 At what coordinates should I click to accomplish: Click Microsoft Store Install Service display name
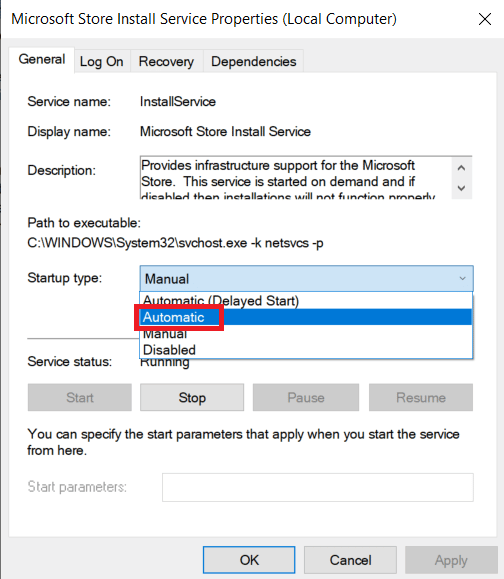pyautogui.click(x=225, y=131)
